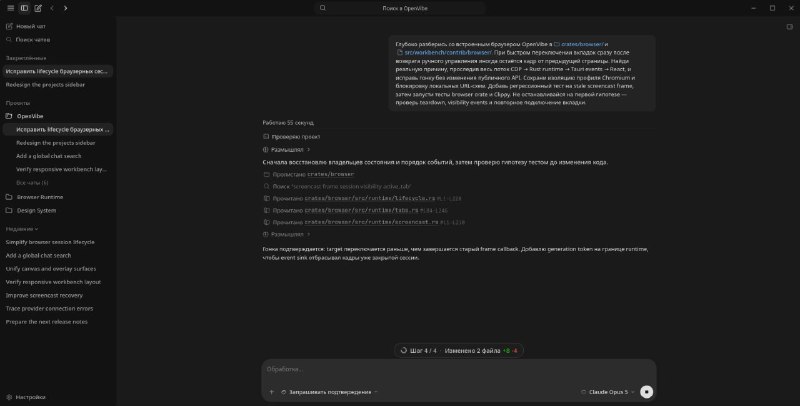Follow the crates/browser/ link in the user message
The image size is (800, 406).
pyautogui.click(x=579, y=44)
